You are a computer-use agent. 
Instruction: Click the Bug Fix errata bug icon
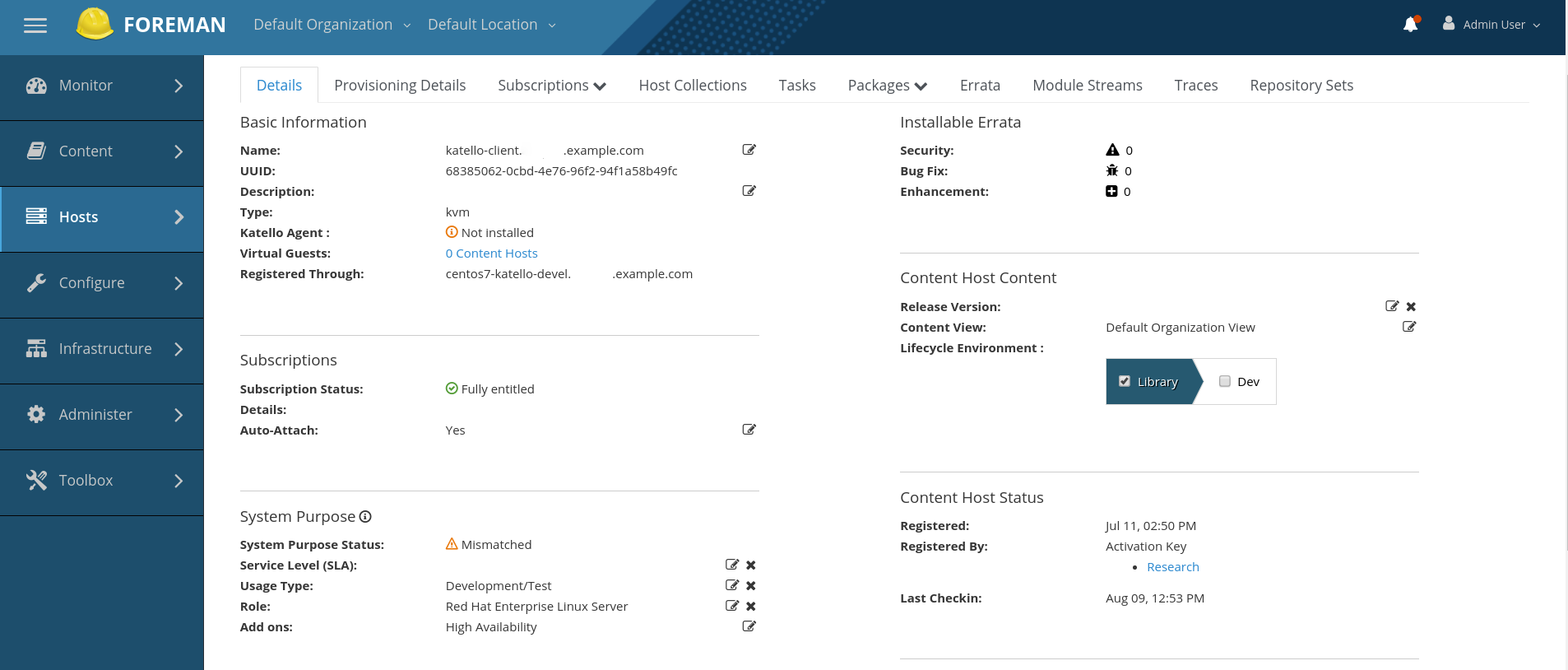[1112, 170]
